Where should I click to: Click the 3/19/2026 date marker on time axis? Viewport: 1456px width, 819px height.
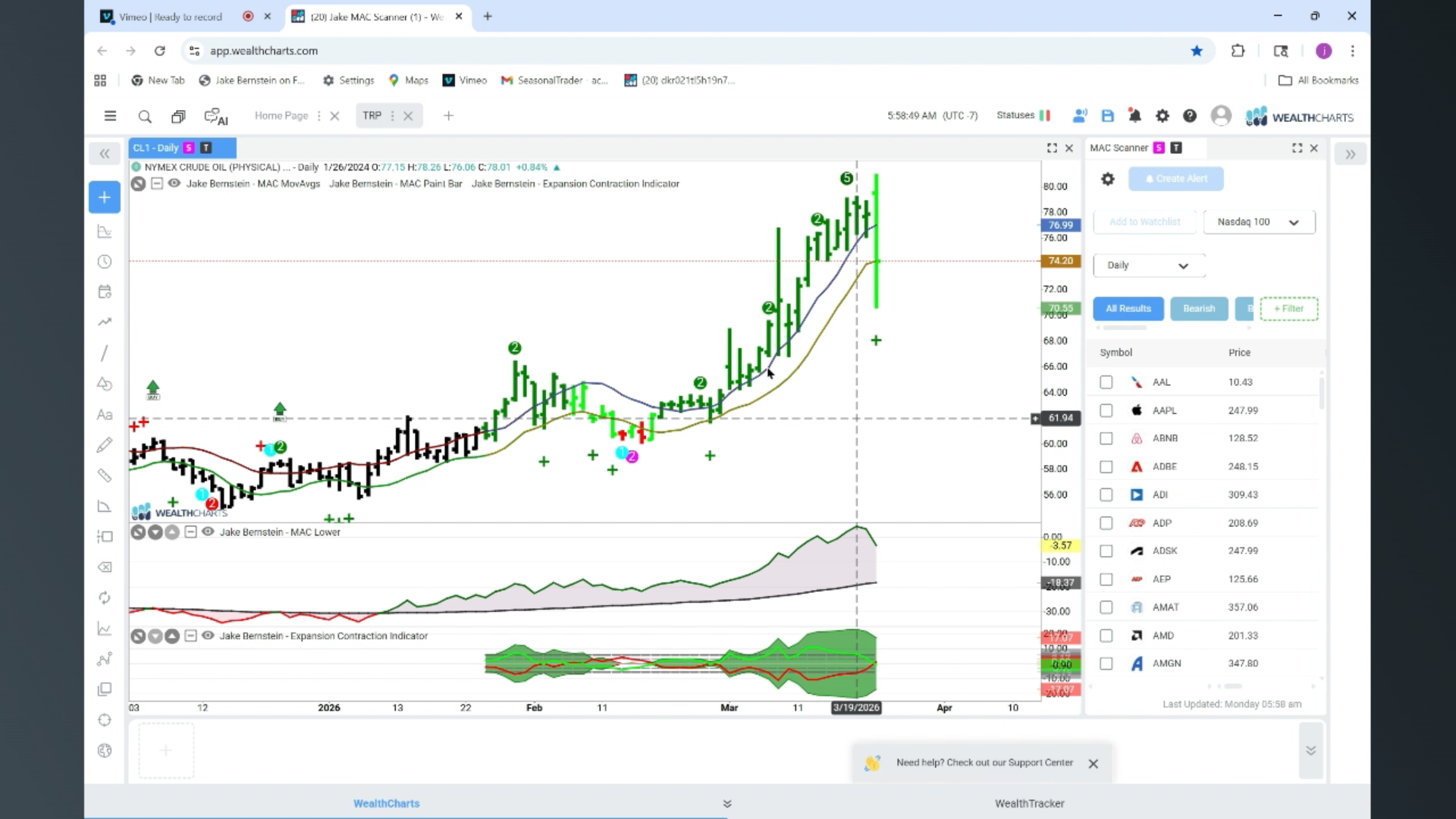[x=856, y=708]
